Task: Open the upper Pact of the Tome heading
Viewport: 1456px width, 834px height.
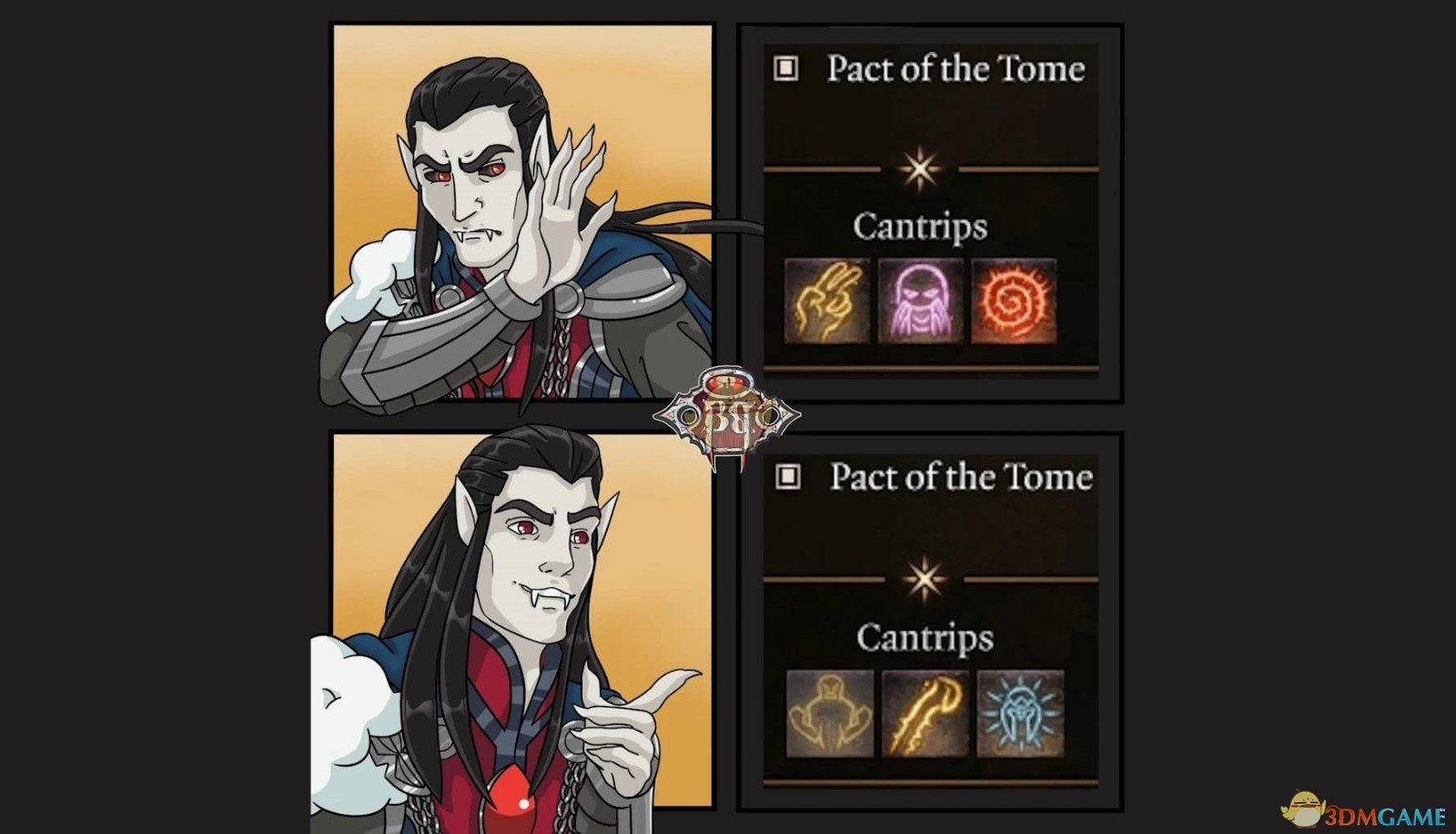Action: 955,69
